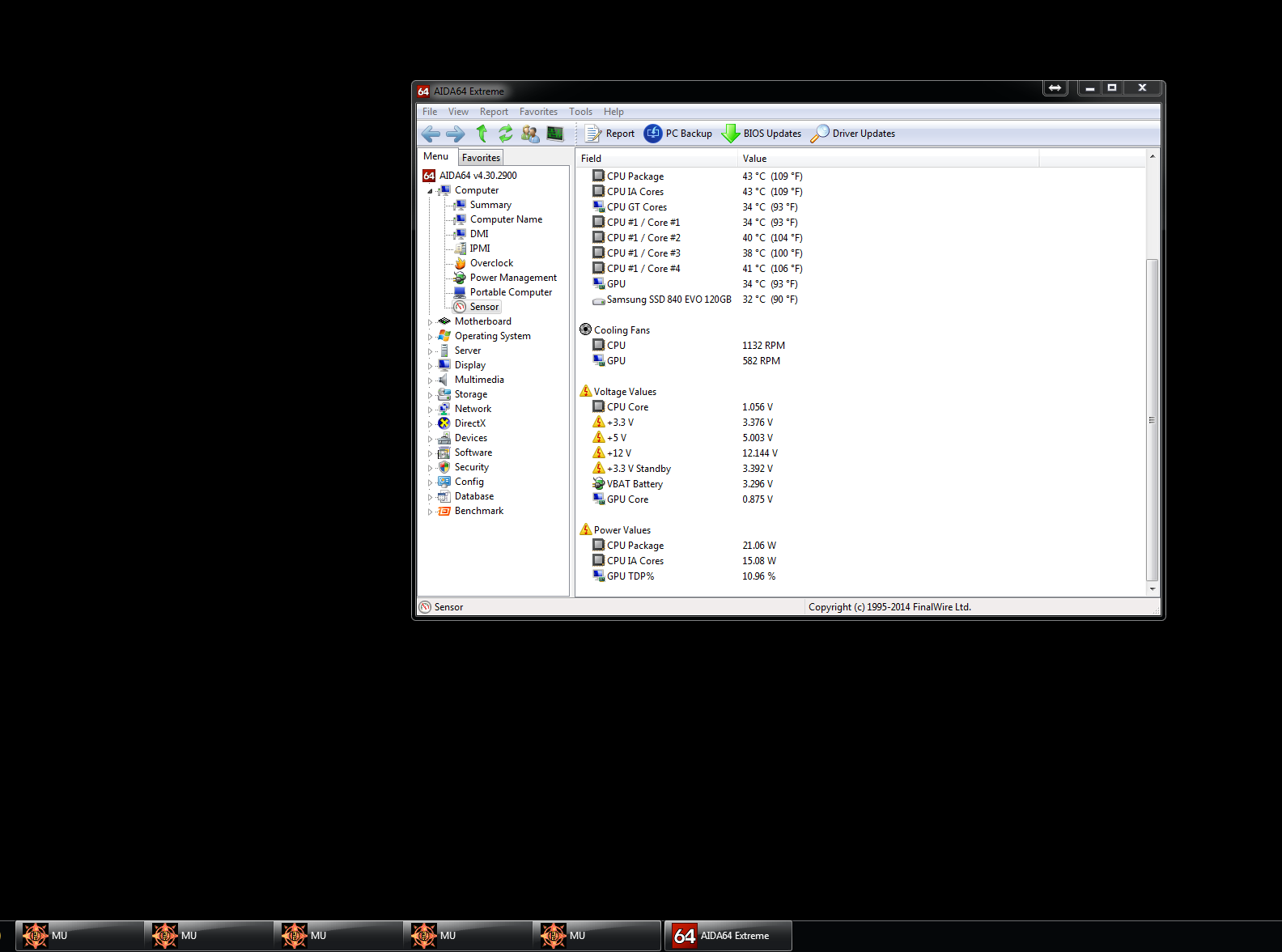Expand the Multimedia tree node
Screen dimensions: 1282x952
point(430,380)
